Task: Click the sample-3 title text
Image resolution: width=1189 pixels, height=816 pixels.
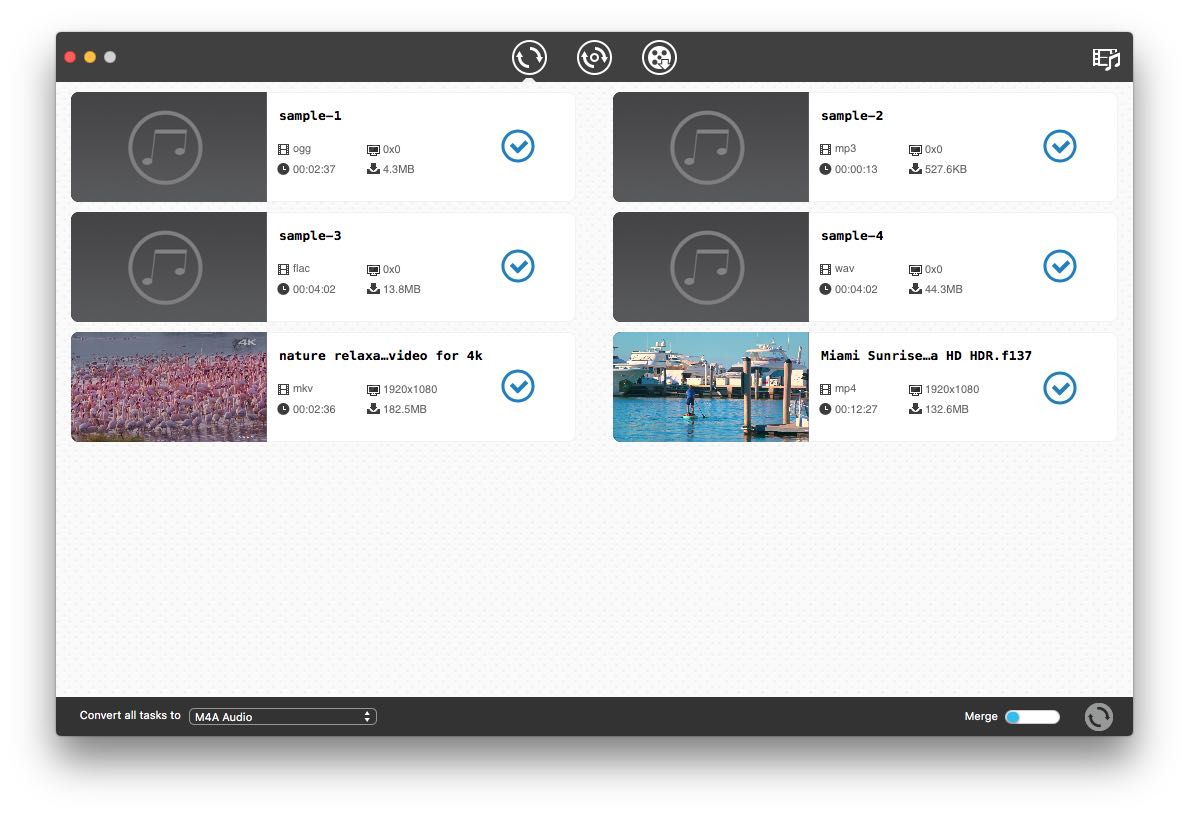Action: [x=310, y=235]
